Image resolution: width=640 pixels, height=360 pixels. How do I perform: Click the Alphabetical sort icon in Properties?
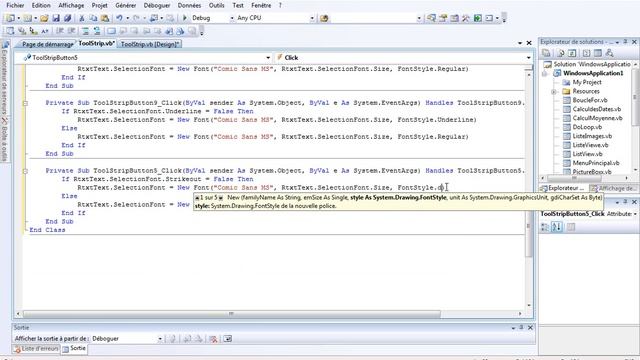click(557, 227)
